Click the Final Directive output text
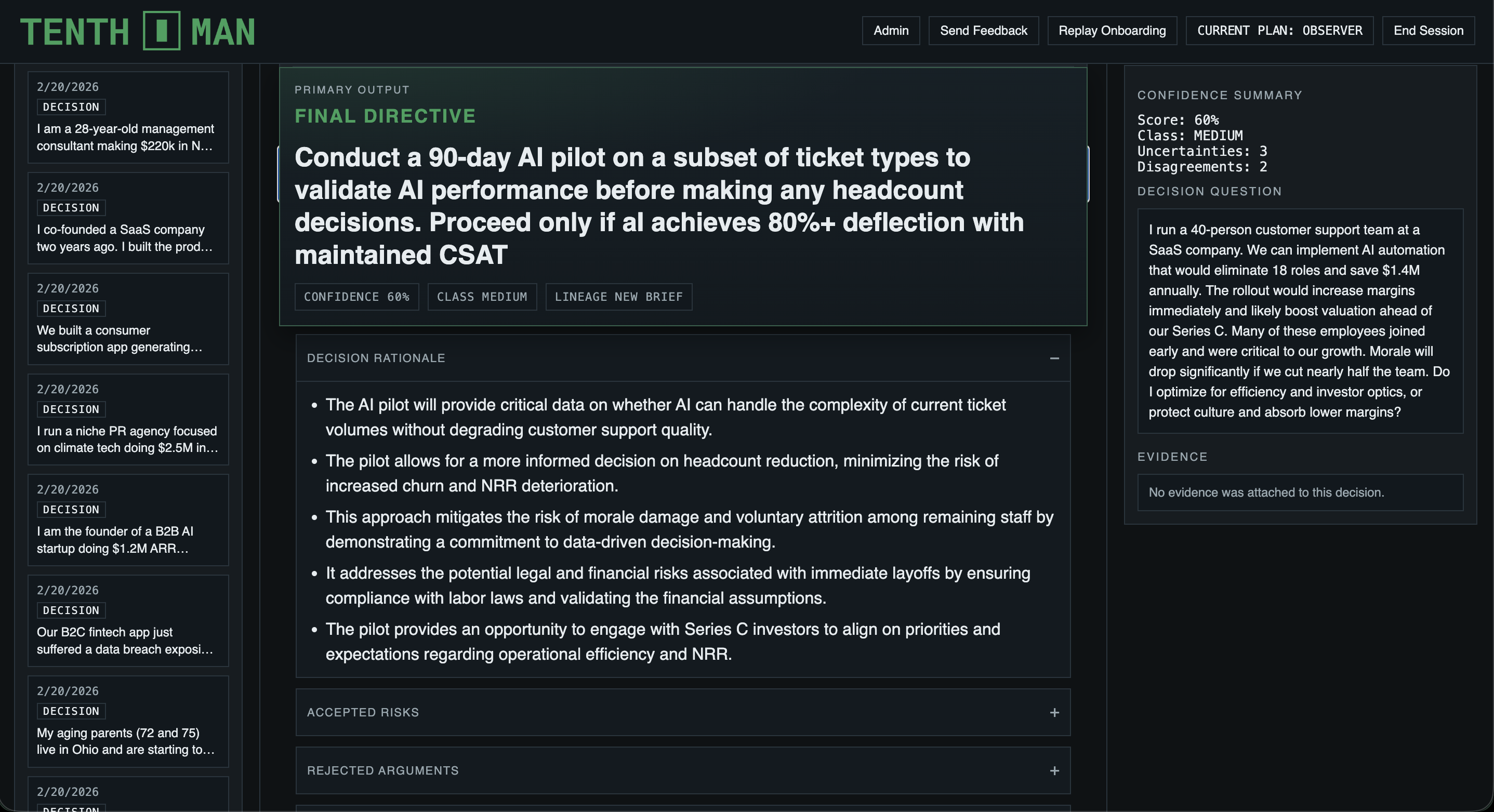The height and width of the screenshot is (812, 1494). click(x=660, y=205)
